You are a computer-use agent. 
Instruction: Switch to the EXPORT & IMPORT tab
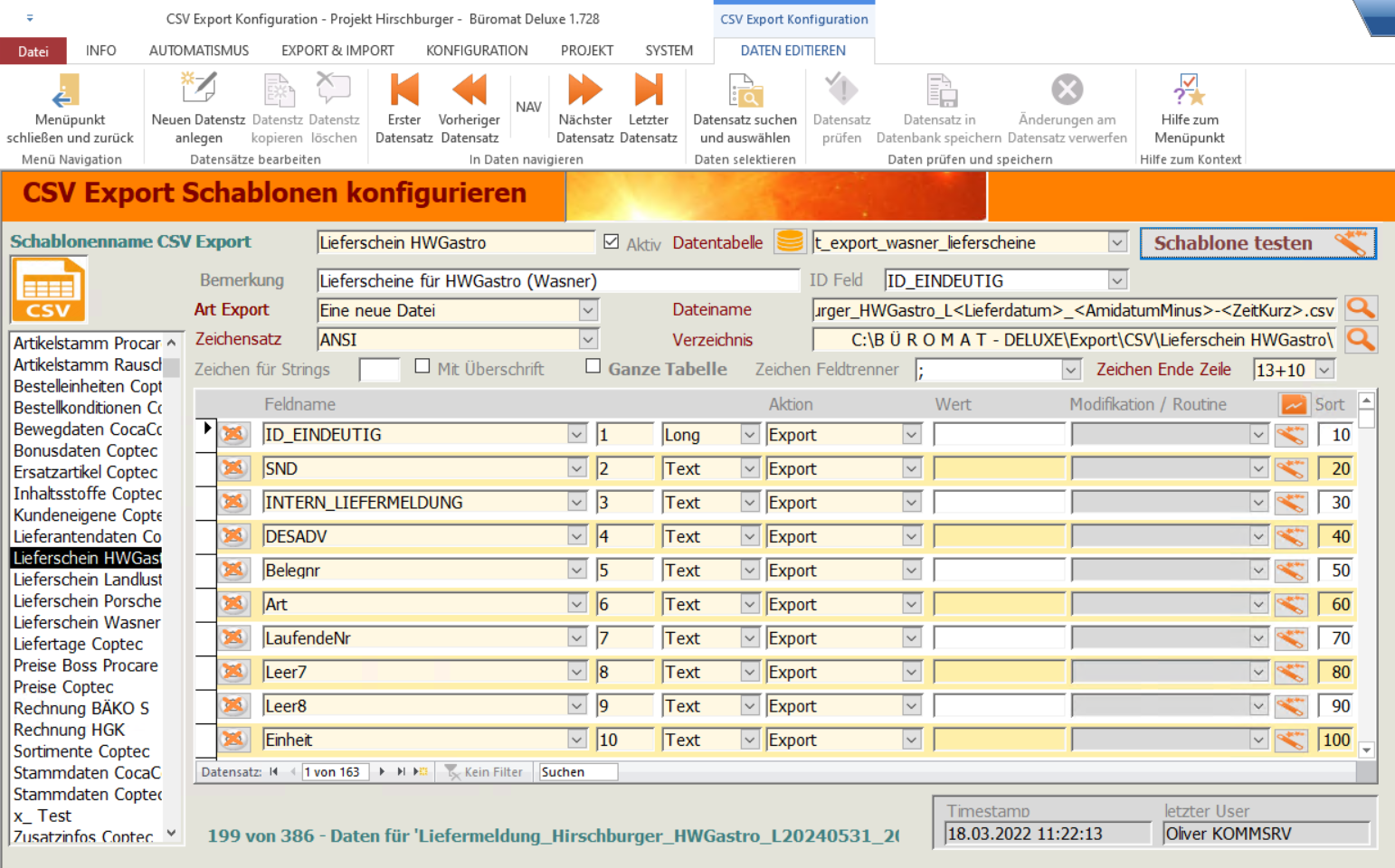tap(337, 51)
